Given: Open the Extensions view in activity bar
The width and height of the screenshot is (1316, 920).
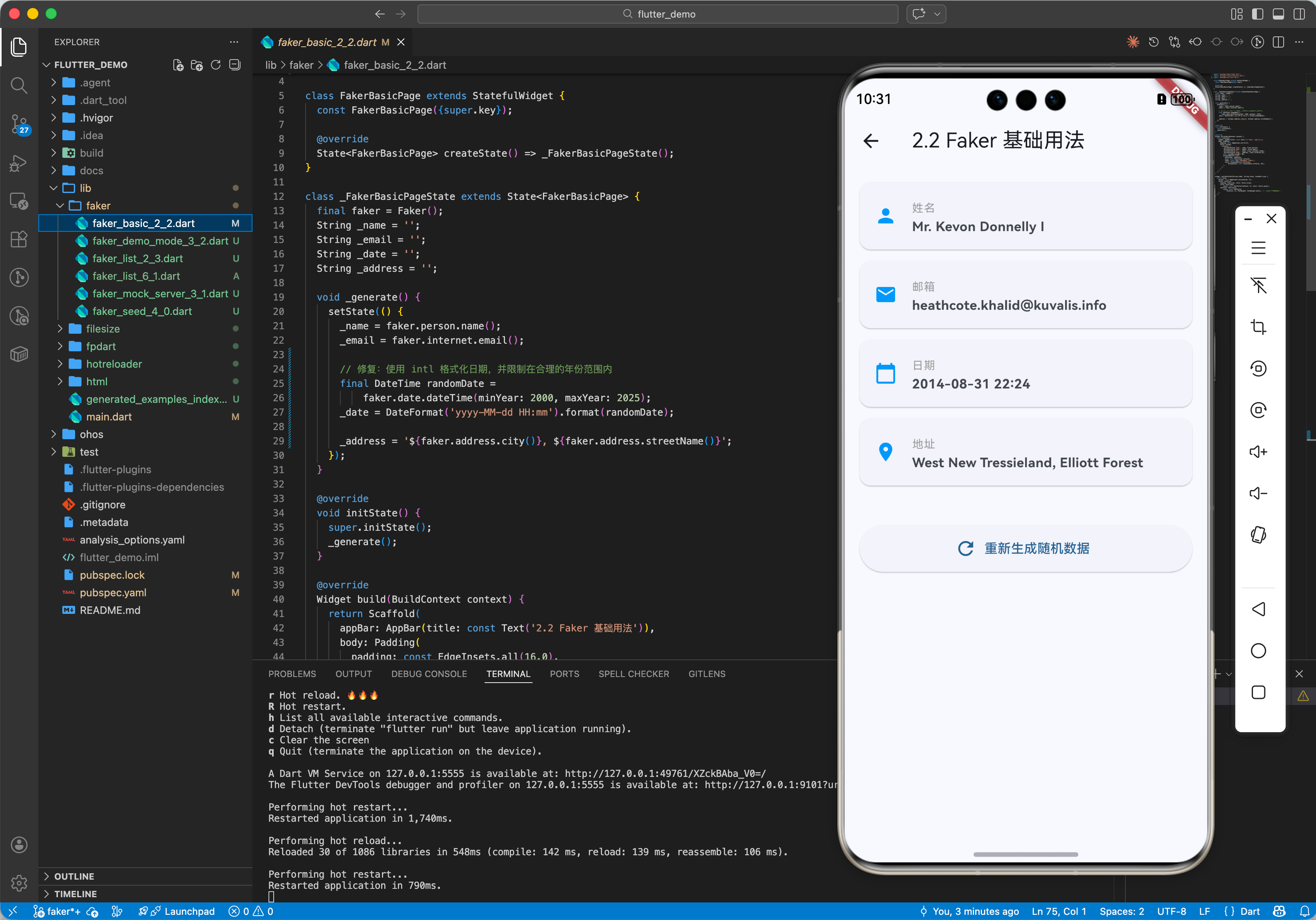Looking at the screenshot, I should pyautogui.click(x=19, y=239).
